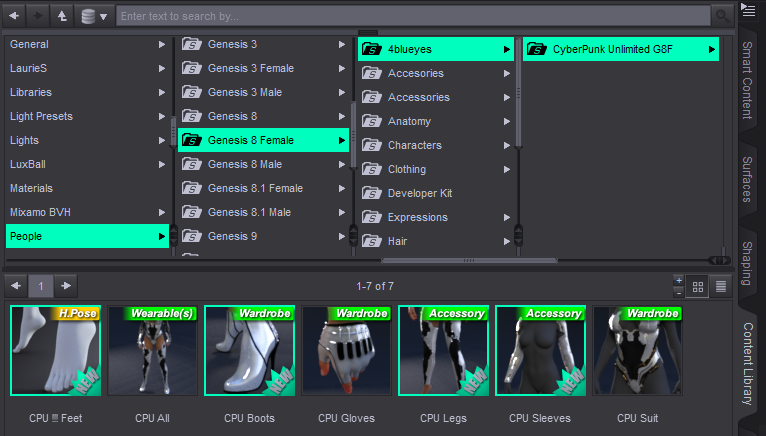Screen dimensions: 766x436
Task: Click the Expressions folder icon
Action: point(372,217)
